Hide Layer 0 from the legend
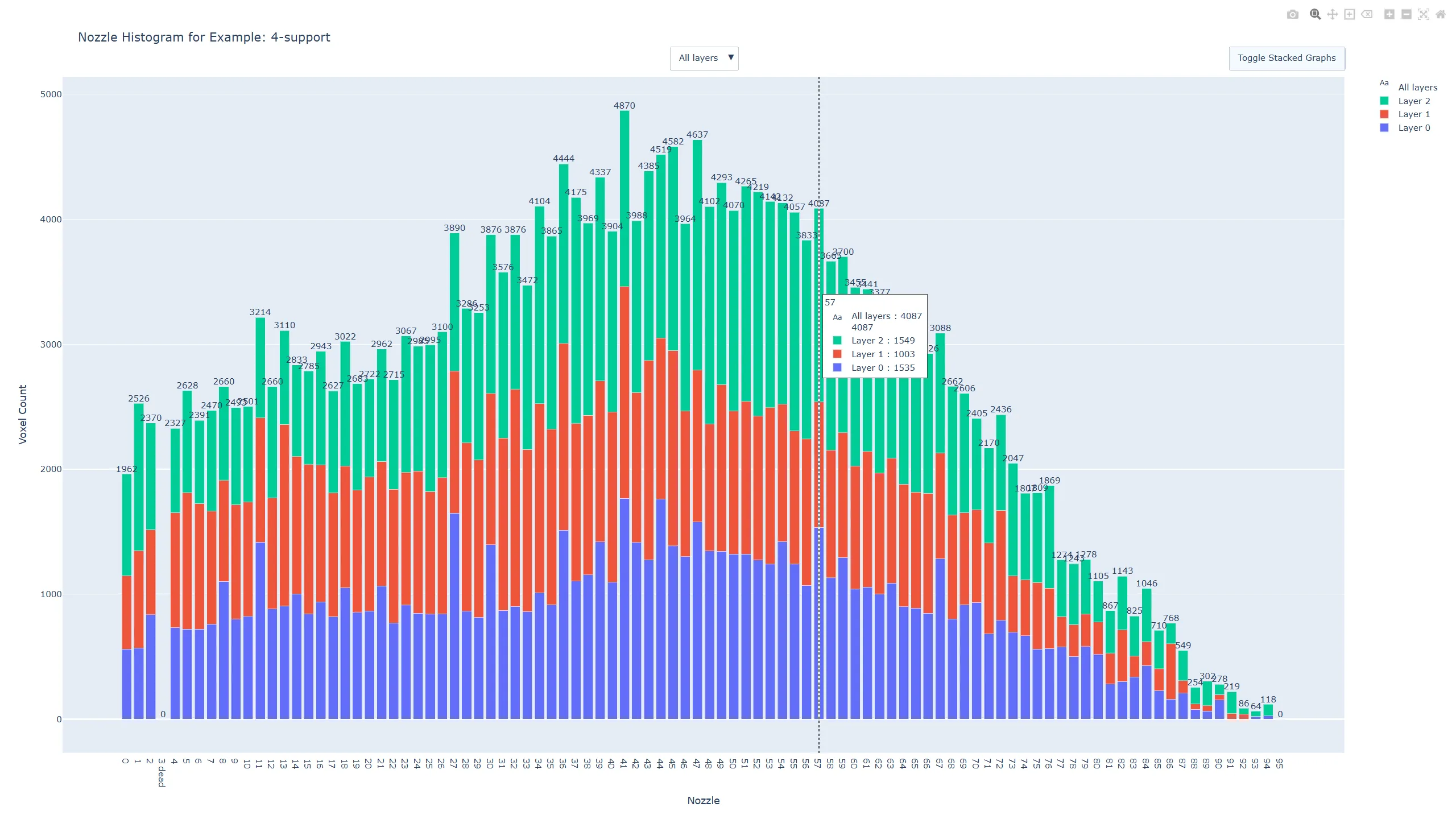Screen dimensions: 1456x819 1414,127
